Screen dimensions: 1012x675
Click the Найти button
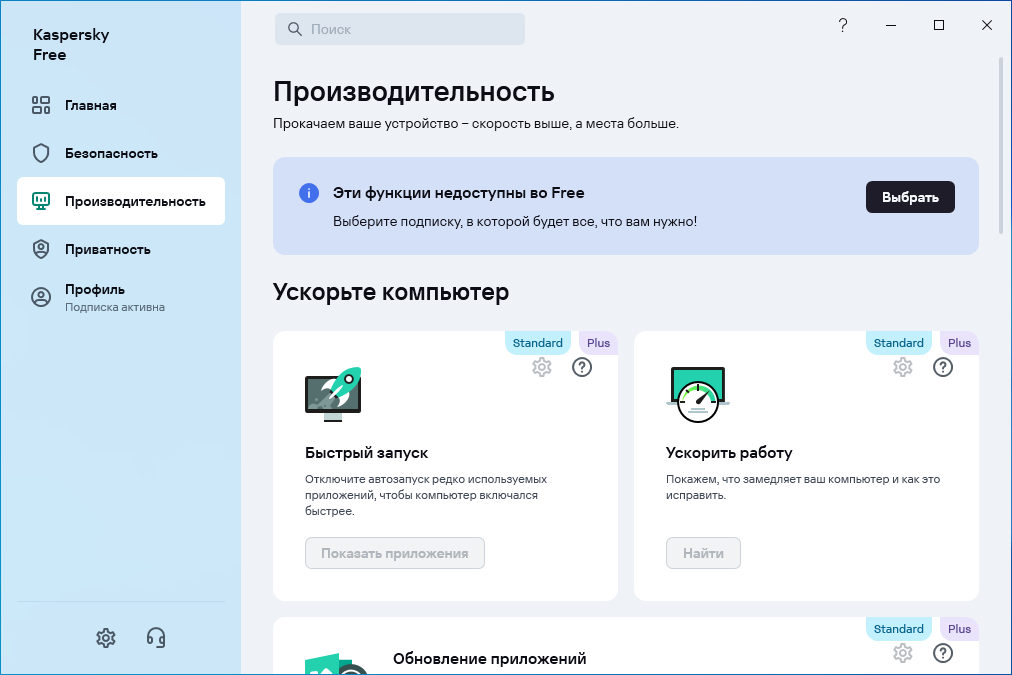[703, 553]
